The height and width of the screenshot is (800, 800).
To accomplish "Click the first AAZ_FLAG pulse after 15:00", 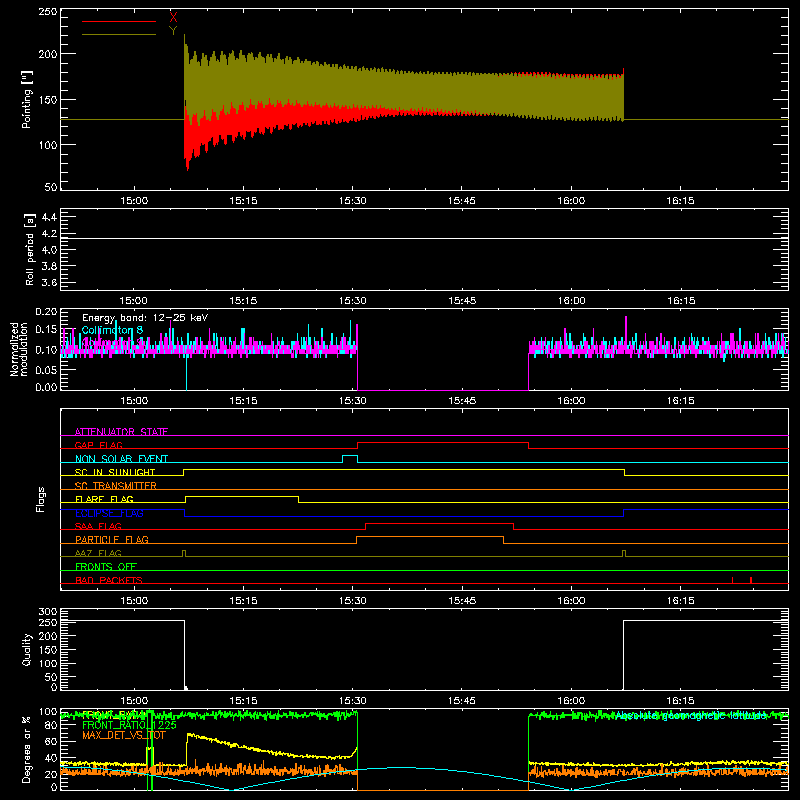I will (184, 553).
